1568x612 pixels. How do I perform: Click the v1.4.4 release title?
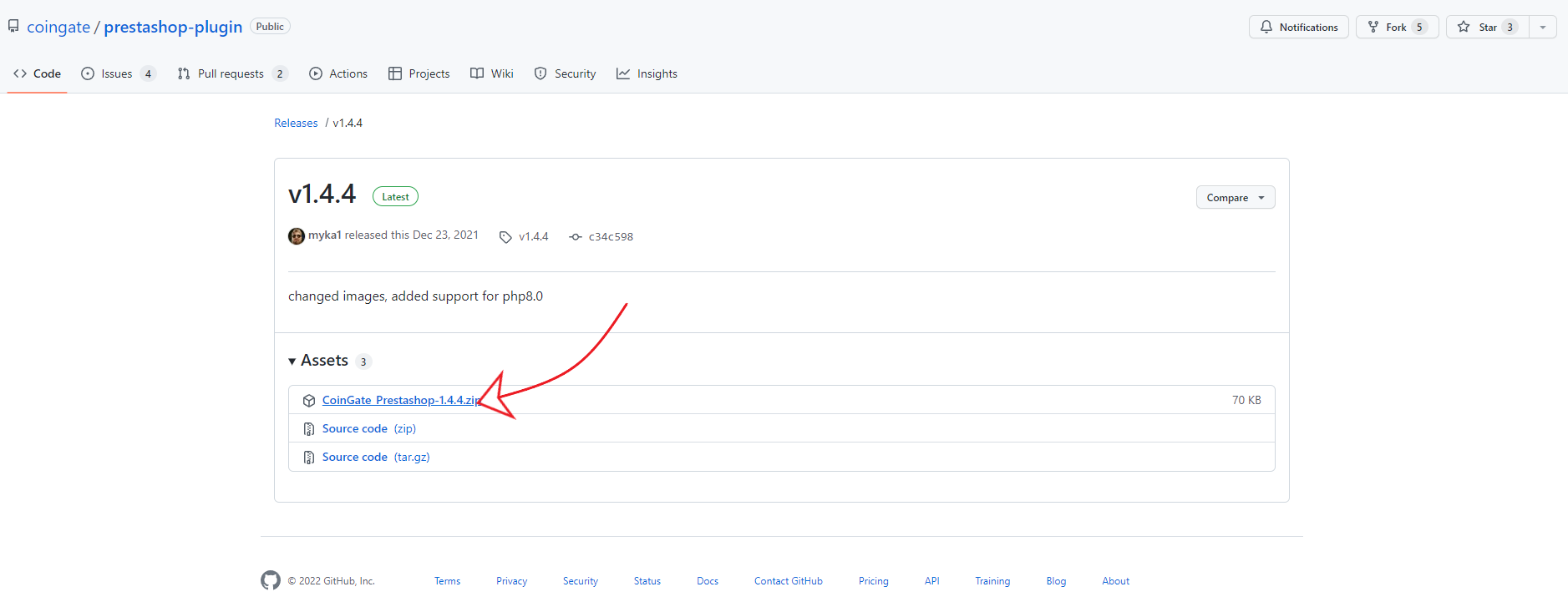pyautogui.click(x=322, y=194)
